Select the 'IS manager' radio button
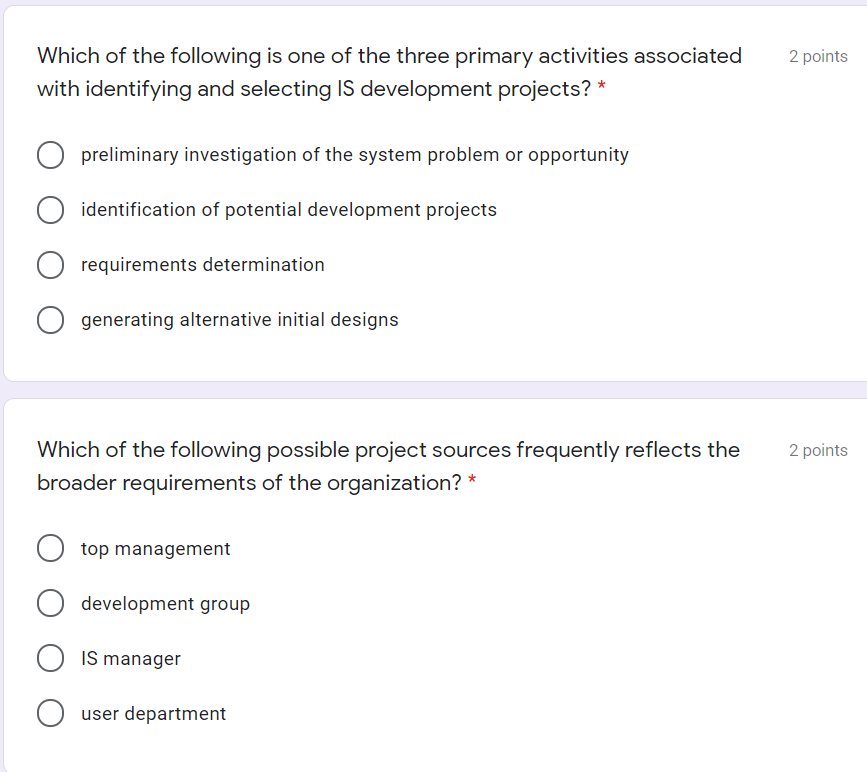 pos(50,658)
